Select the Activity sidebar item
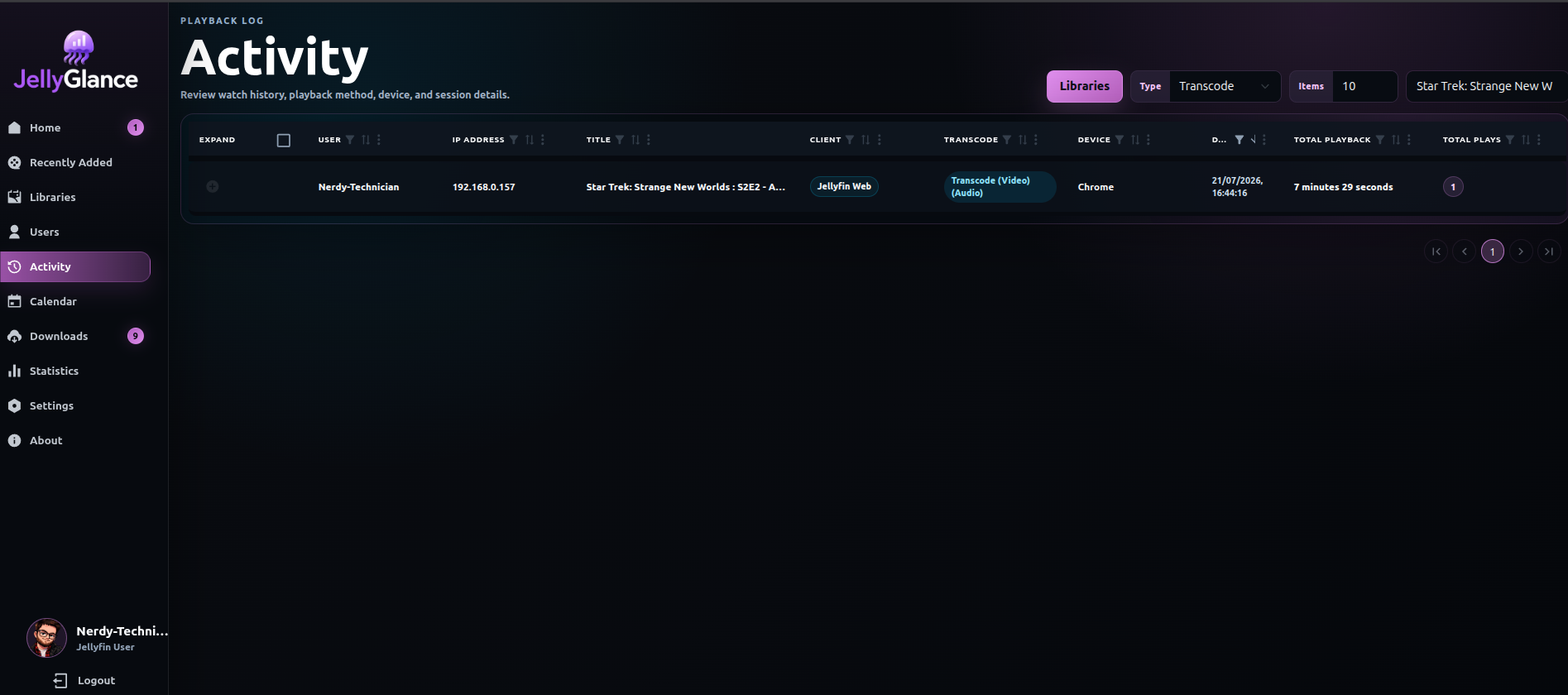Image resolution: width=1568 pixels, height=695 pixels. pos(75,266)
